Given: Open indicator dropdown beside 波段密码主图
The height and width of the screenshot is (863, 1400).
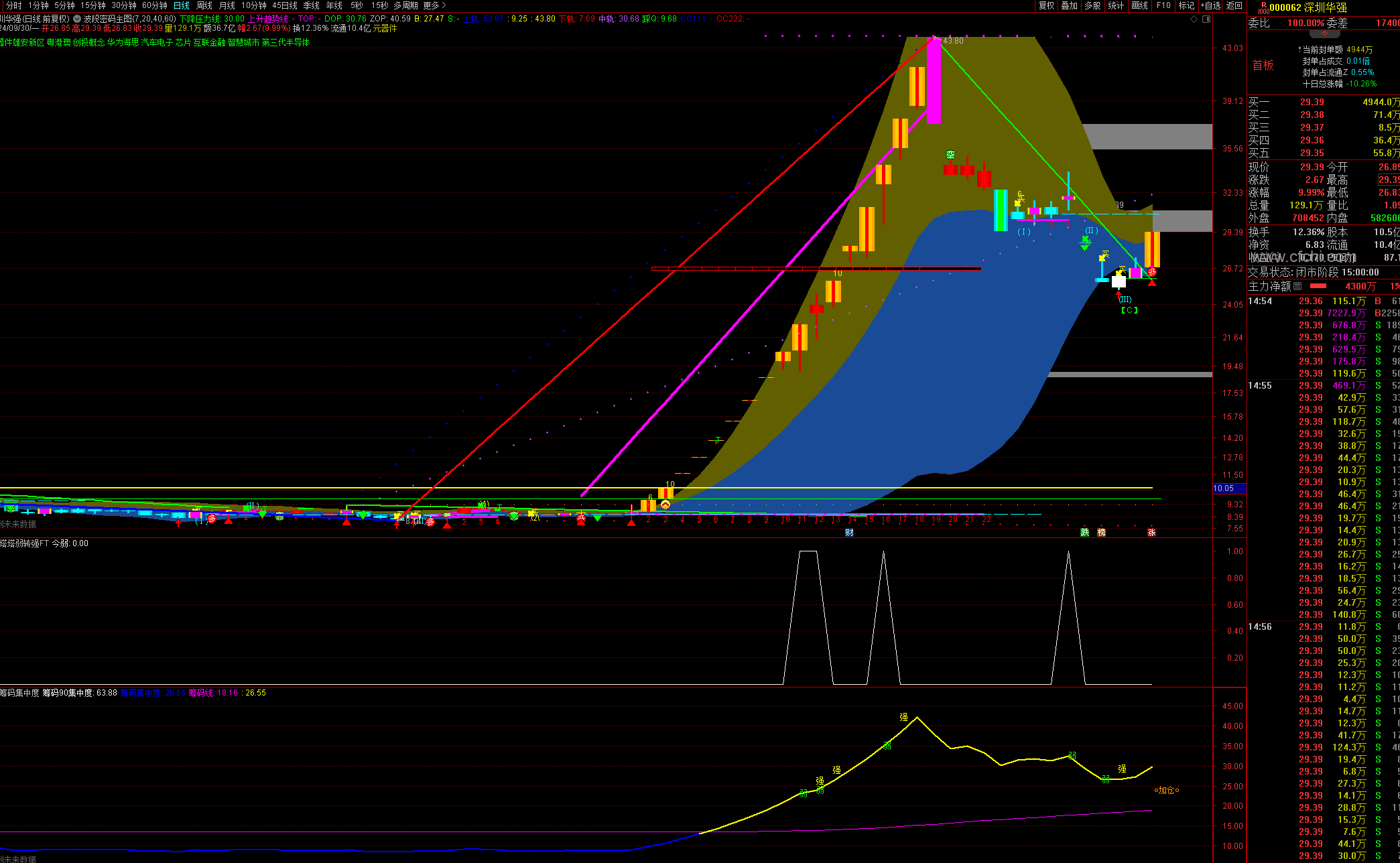Looking at the screenshot, I should (x=77, y=19).
